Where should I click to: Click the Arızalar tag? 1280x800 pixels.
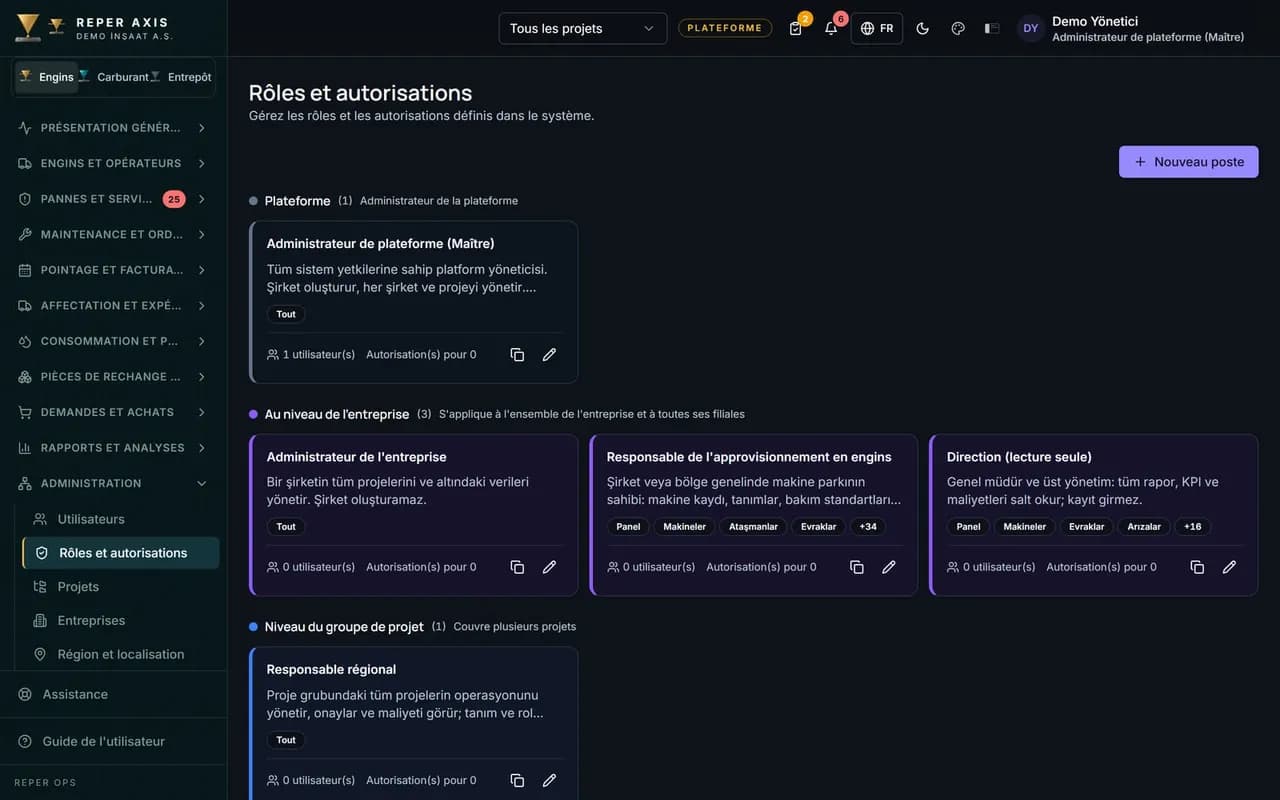click(x=1144, y=527)
